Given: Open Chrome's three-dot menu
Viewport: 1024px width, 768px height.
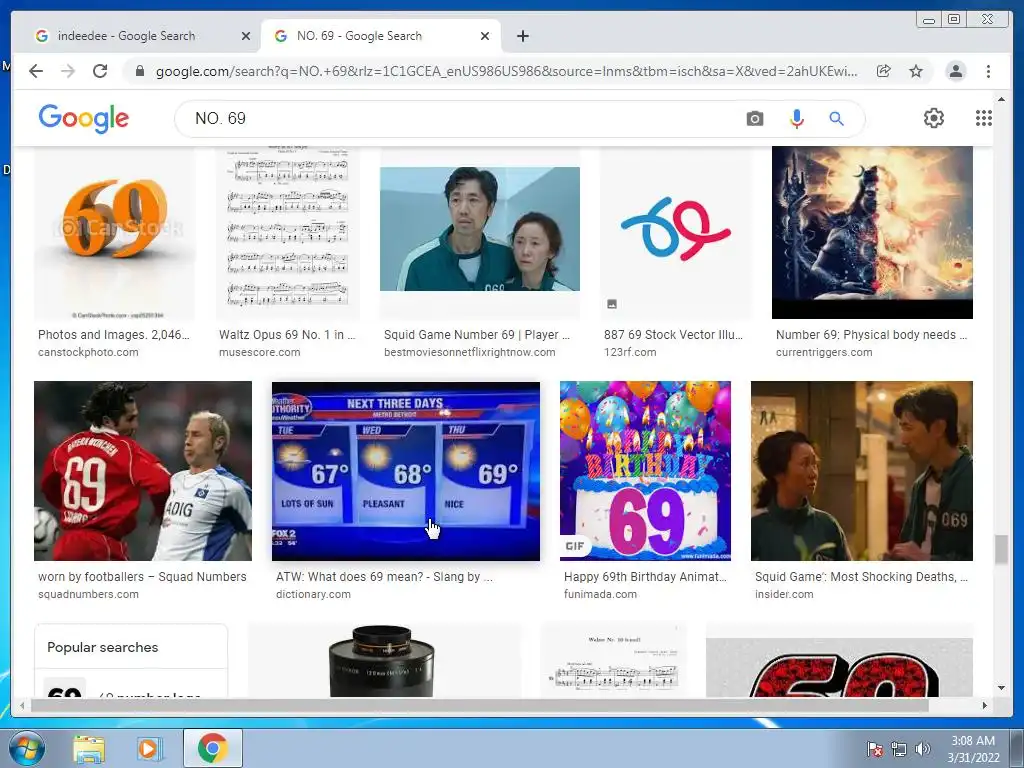Looking at the screenshot, I should point(988,71).
